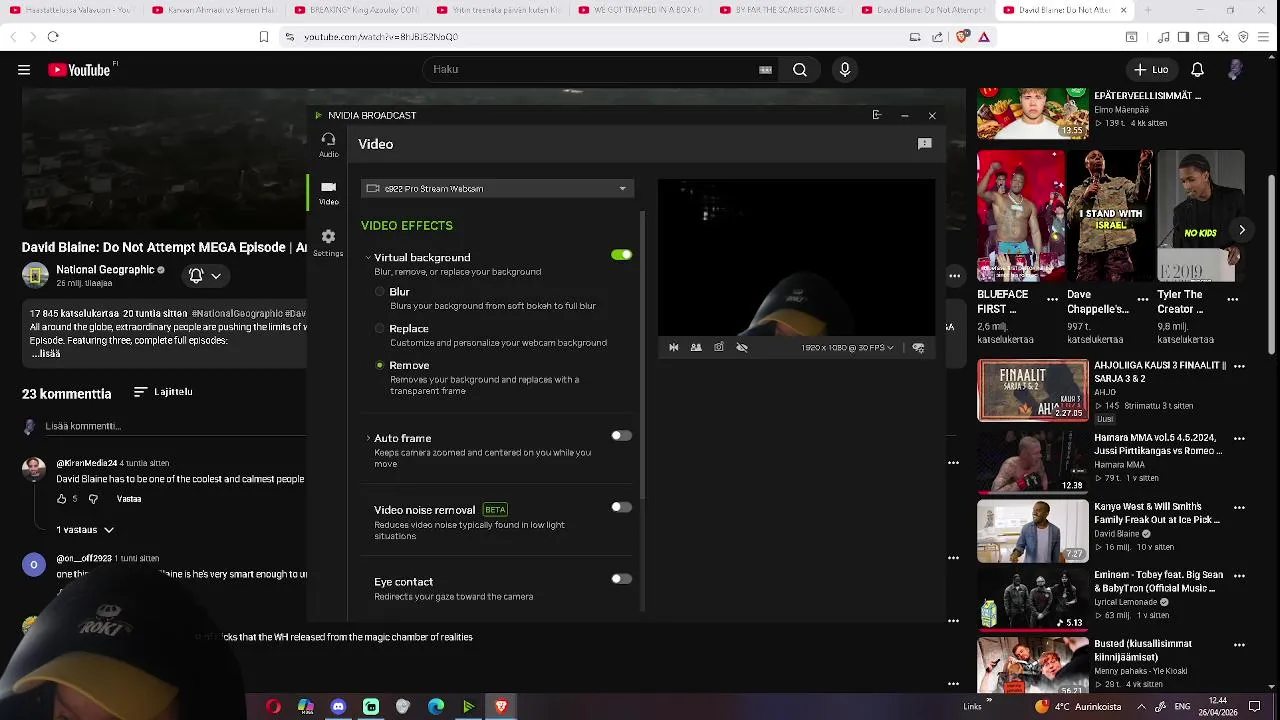The image size is (1280, 720).
Task: Open NVIDIA Broadcast Settings gear
Action: 328,242
